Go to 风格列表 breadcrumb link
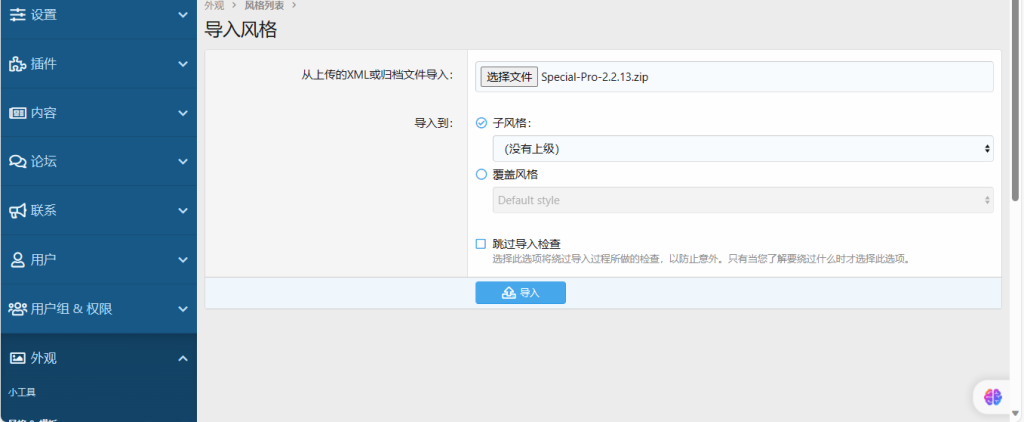The image size is (1024, 422). click(x=264, y=5)
